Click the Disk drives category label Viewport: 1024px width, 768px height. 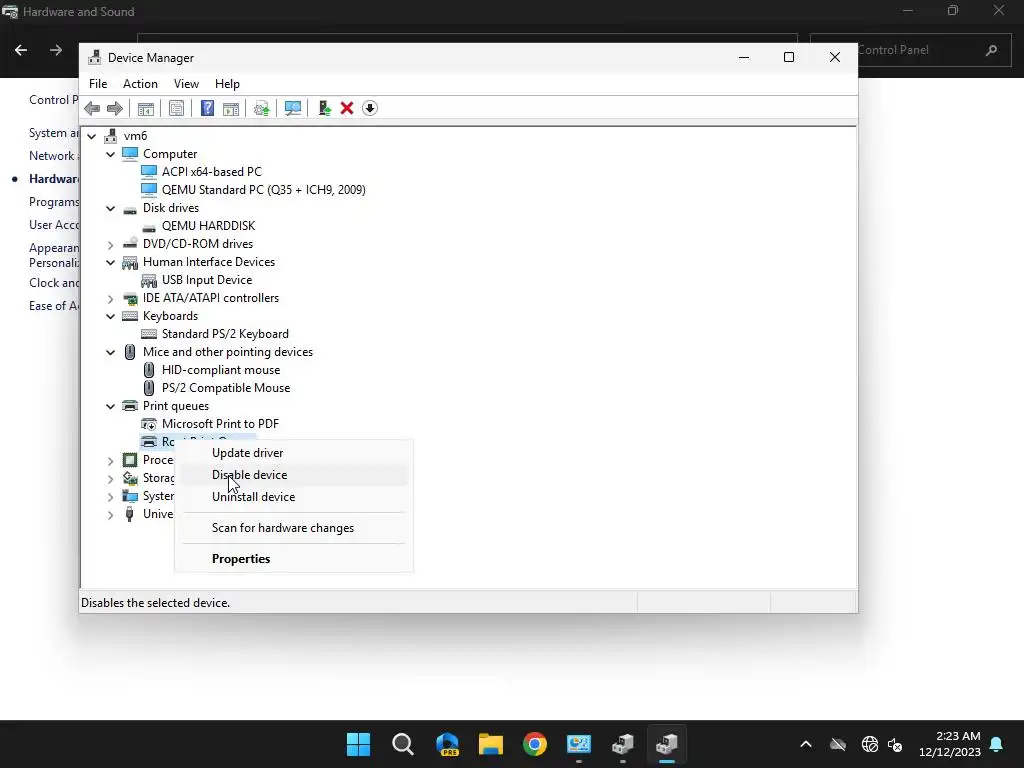click(x=171, y=208)
